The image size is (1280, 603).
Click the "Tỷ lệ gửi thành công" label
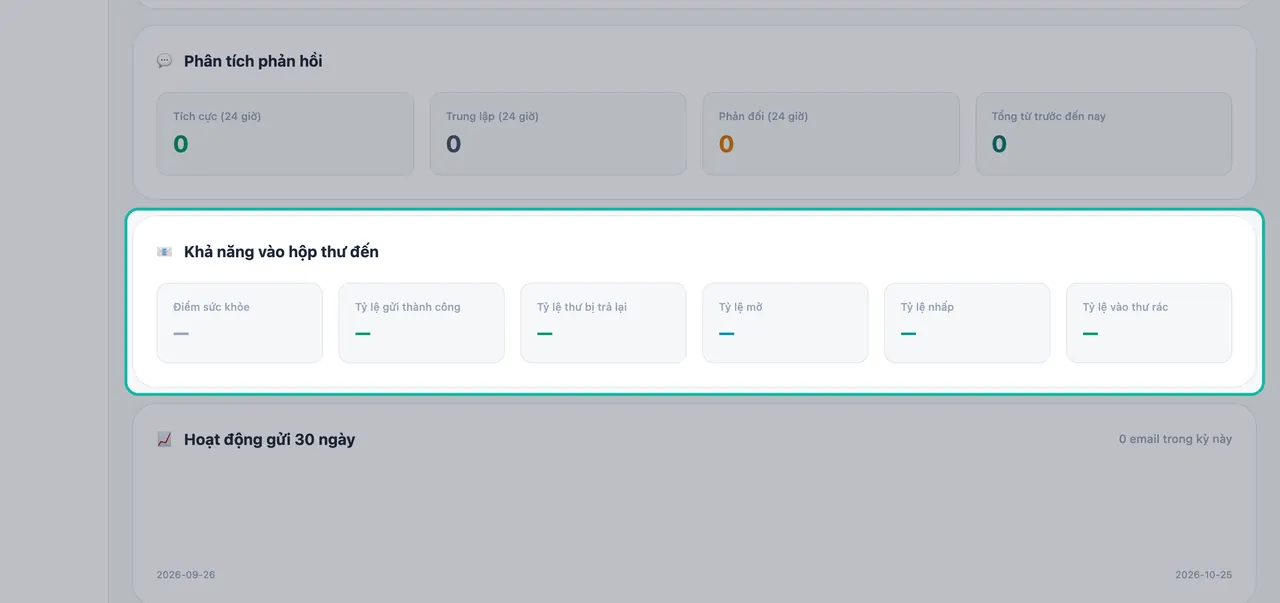[x=408, y=307]
